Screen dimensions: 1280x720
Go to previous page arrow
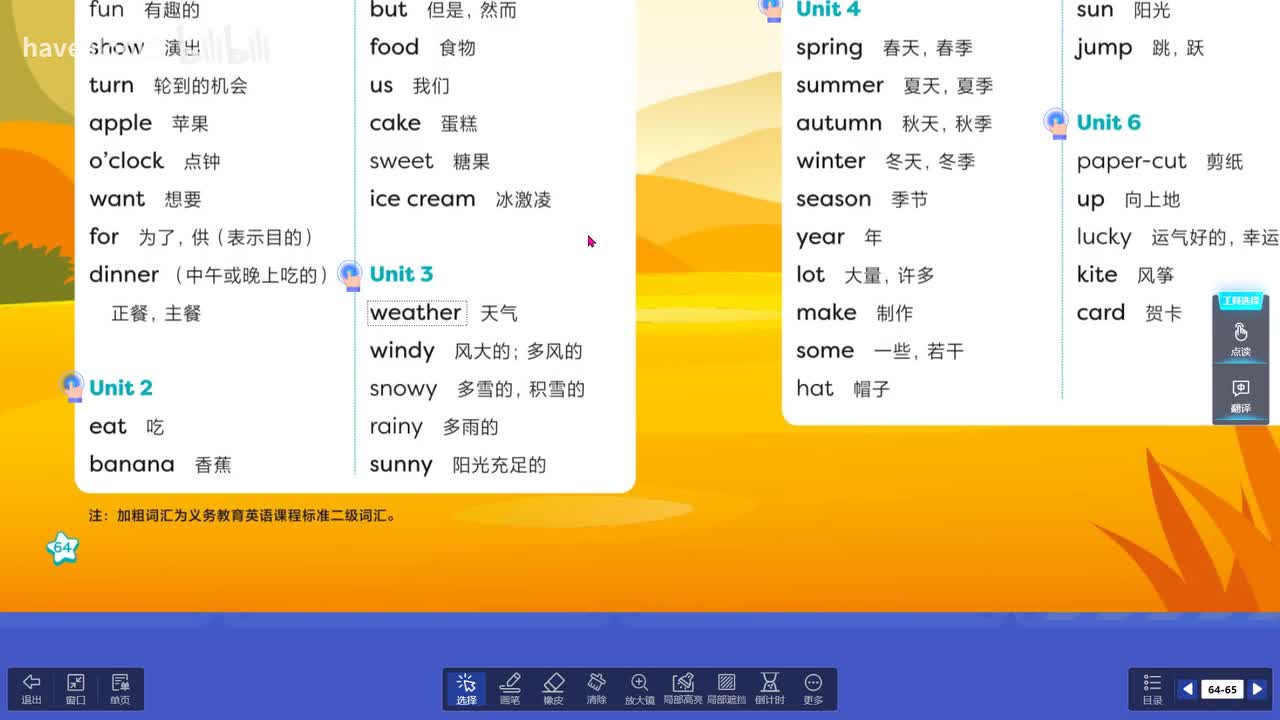[1187, 689]
